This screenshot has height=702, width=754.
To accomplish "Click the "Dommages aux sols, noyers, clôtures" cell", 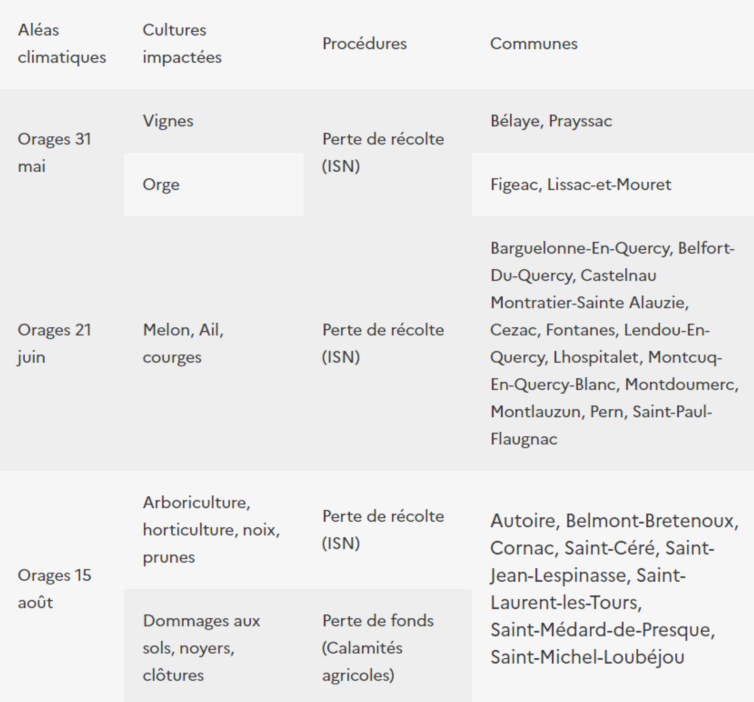I will click(x=201, y=647).
